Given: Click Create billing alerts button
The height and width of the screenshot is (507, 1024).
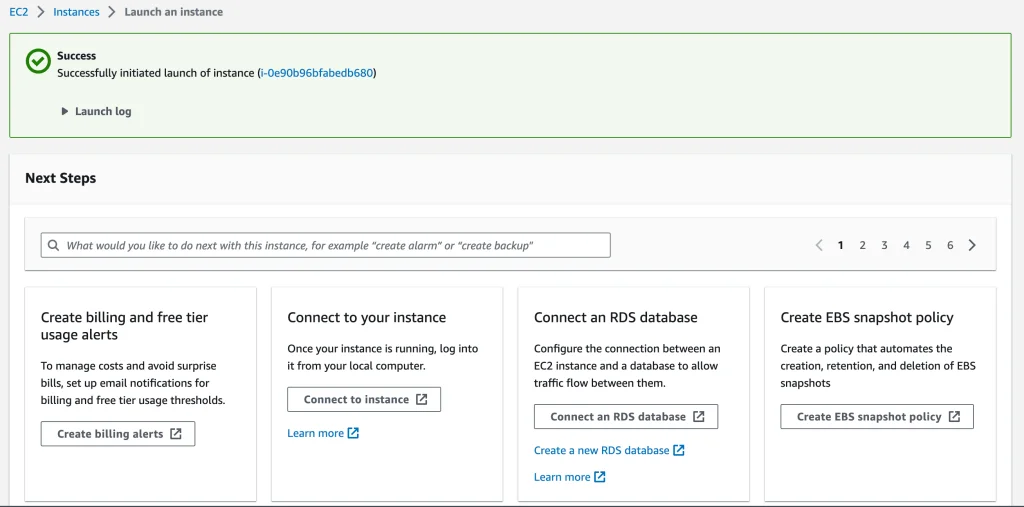Looking at the screenshot, I should pyautogui.click(x=118, y=434).
